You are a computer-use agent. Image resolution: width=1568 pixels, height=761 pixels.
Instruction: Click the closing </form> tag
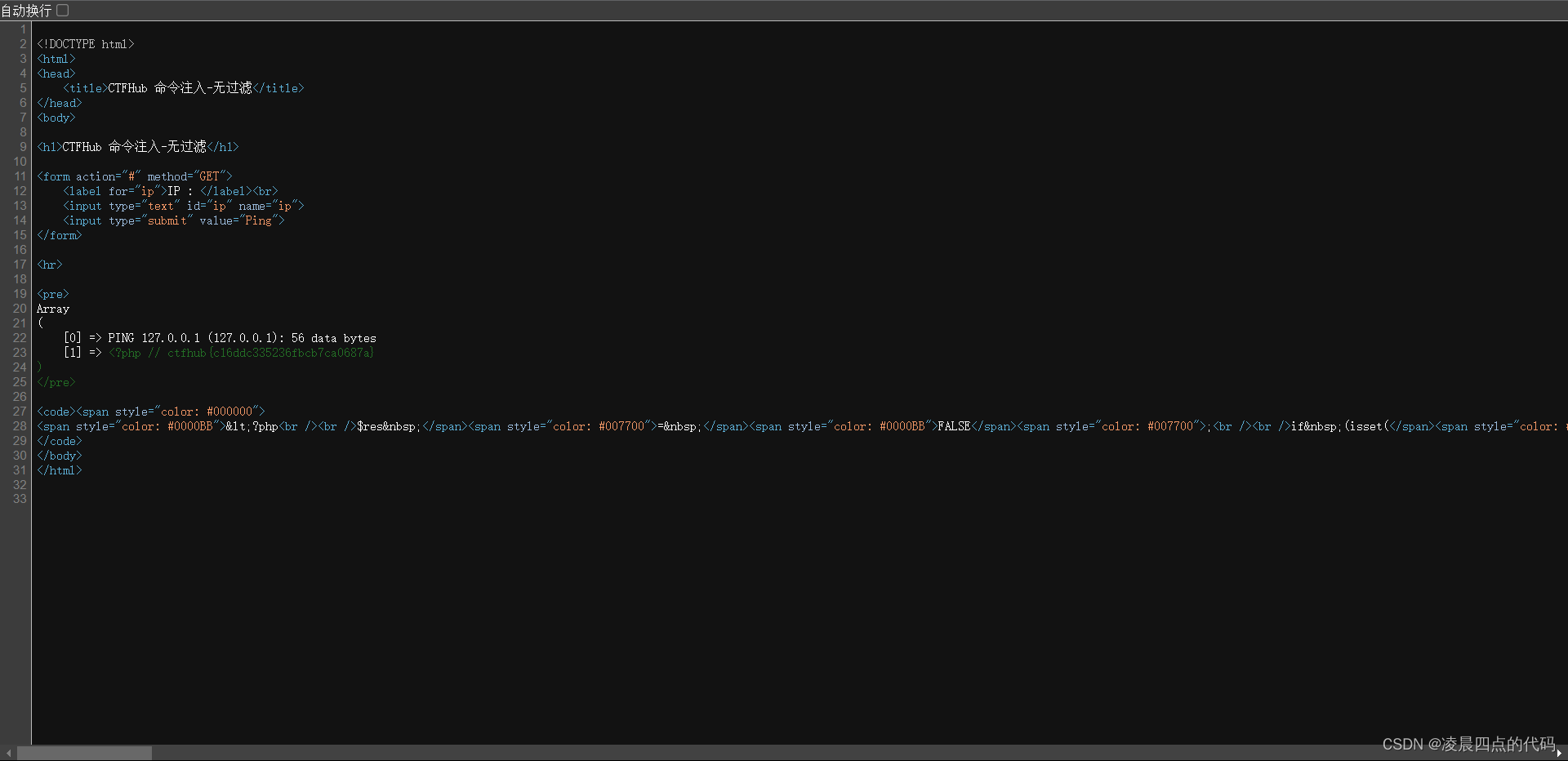click(60, 235)
